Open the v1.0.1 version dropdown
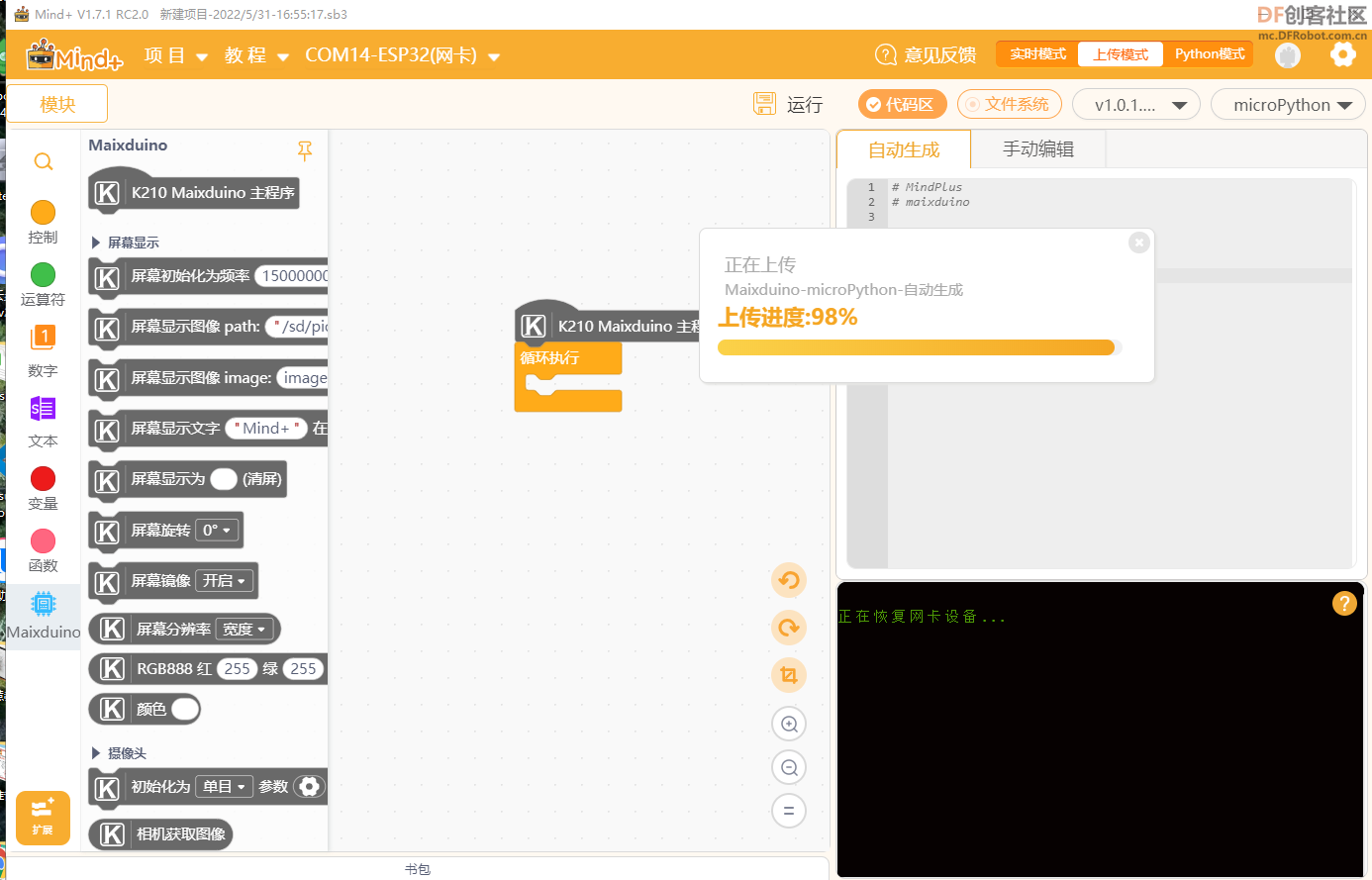The width and height of the screenshot is (1372, 880). point(1136,105)
